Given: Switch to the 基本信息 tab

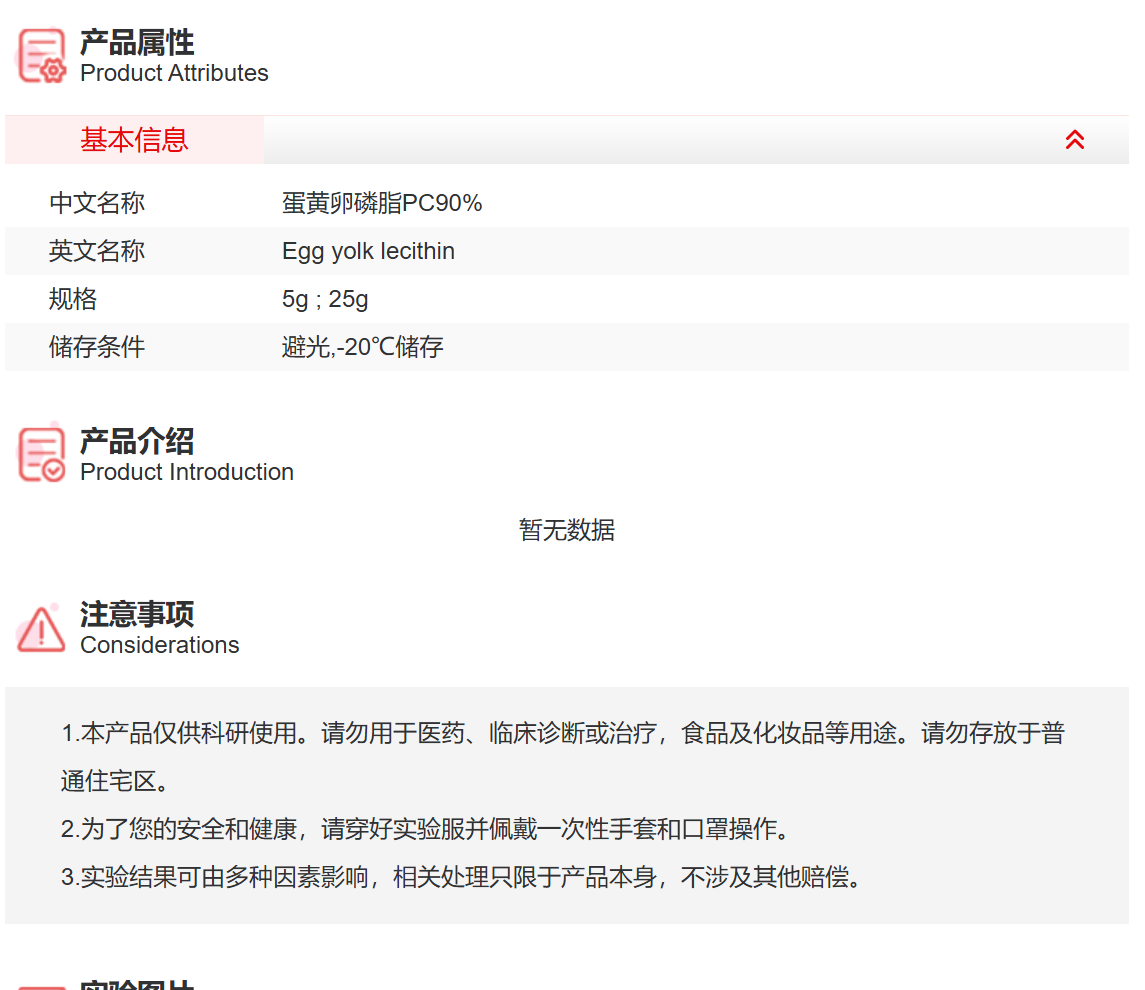Looking at the screenshot, I should point(134,140).
